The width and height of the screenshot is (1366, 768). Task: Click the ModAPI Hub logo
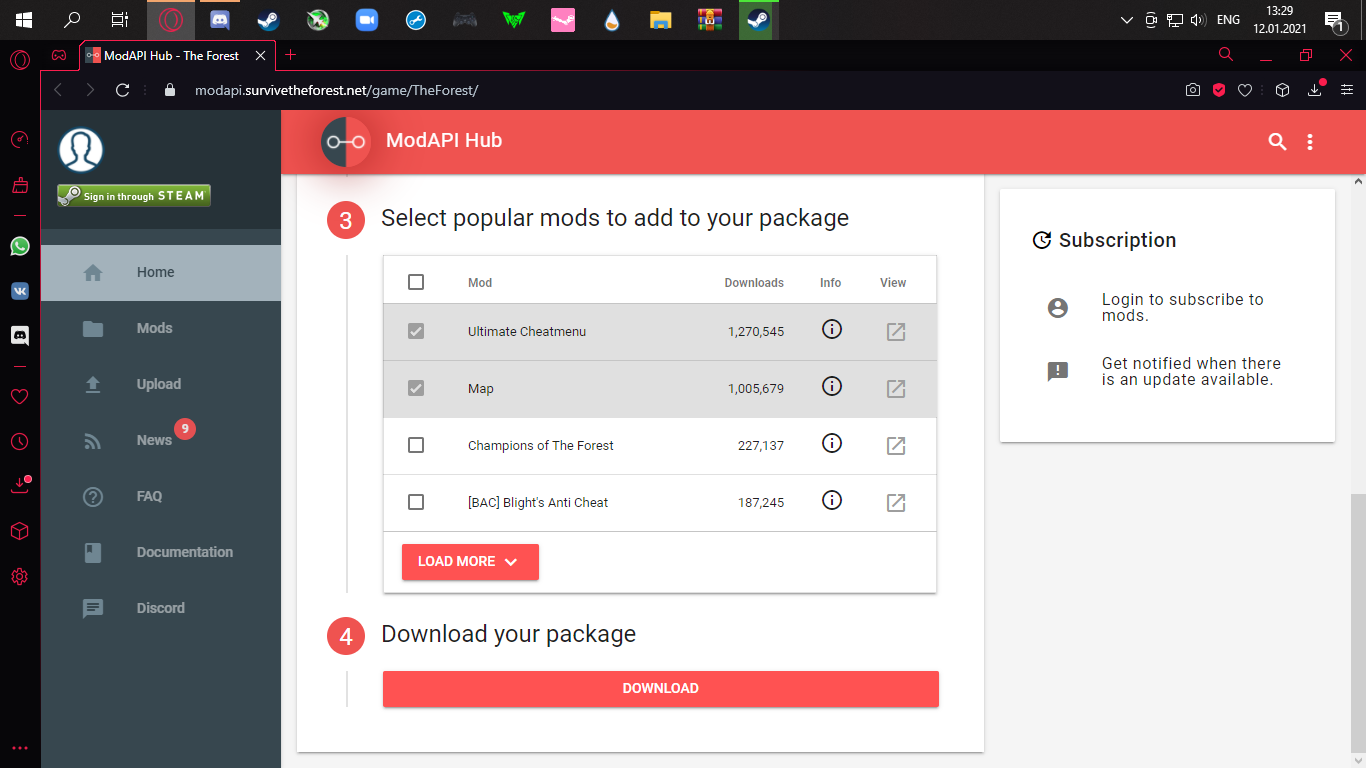pos(346,141)
